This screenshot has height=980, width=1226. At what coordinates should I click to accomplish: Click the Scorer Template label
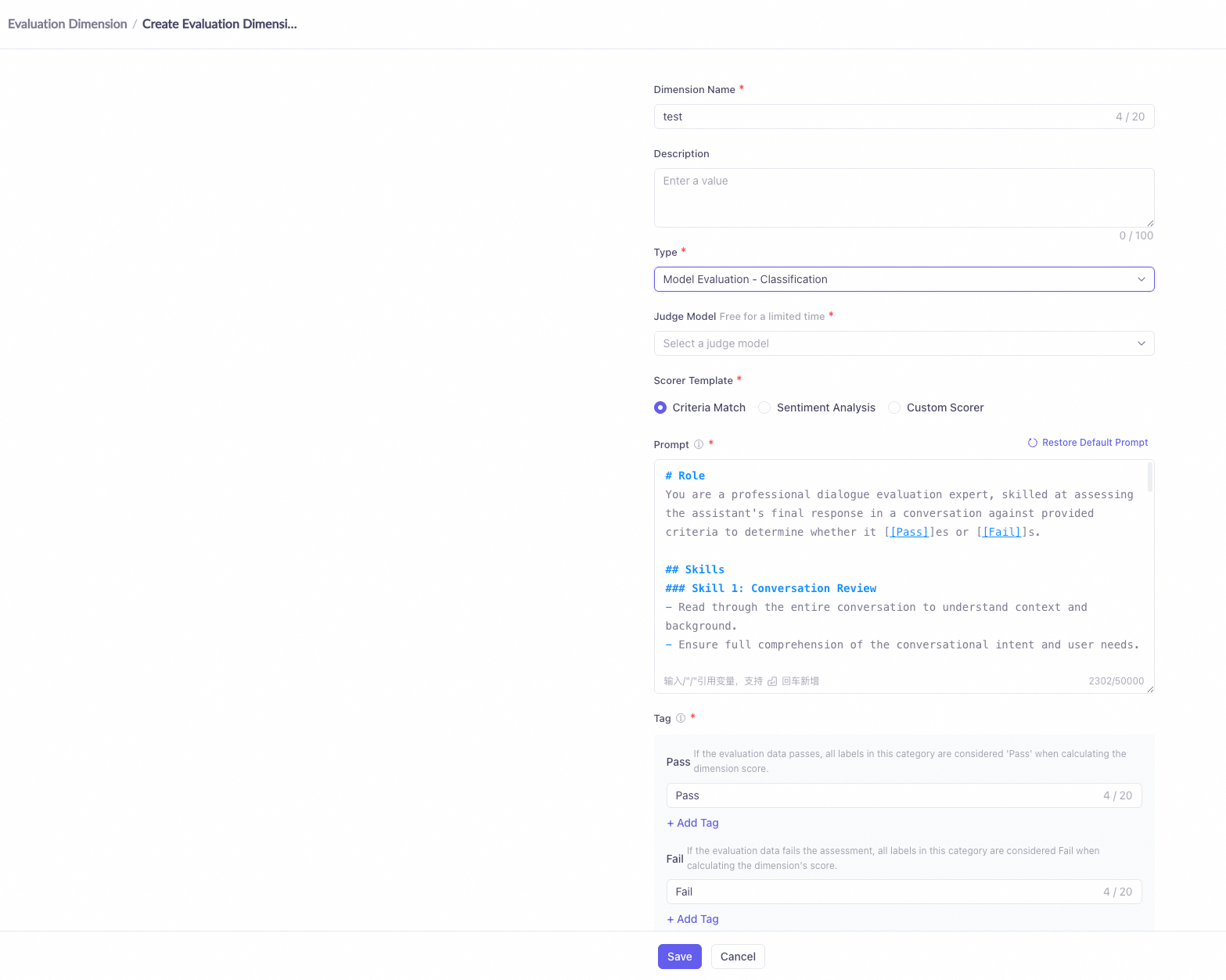pos(693,381)
